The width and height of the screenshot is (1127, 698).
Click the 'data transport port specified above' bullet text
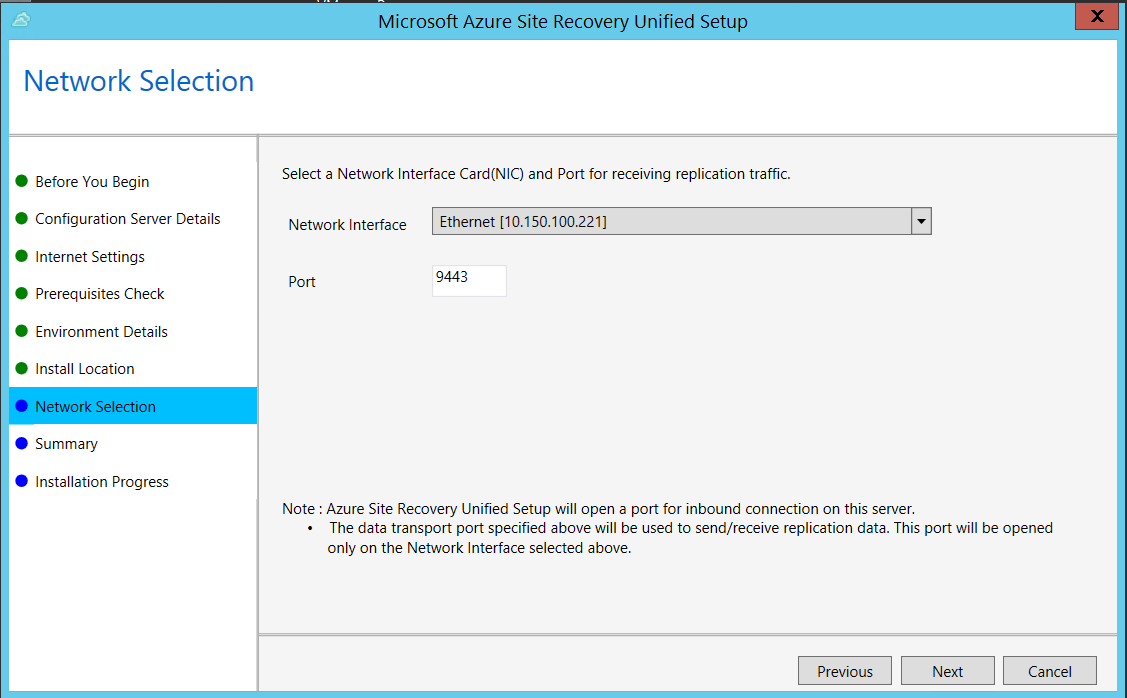click(690, 538)
